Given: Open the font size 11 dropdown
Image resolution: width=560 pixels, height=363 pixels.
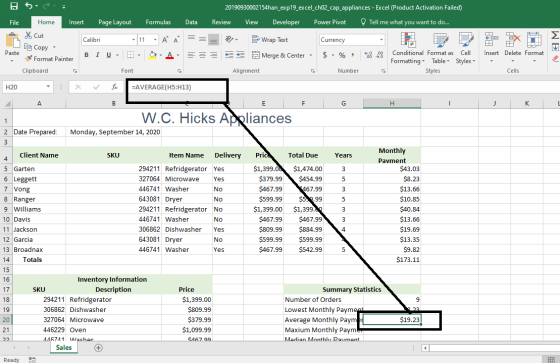Looking at the screenshot, I should tap(155, 40).
